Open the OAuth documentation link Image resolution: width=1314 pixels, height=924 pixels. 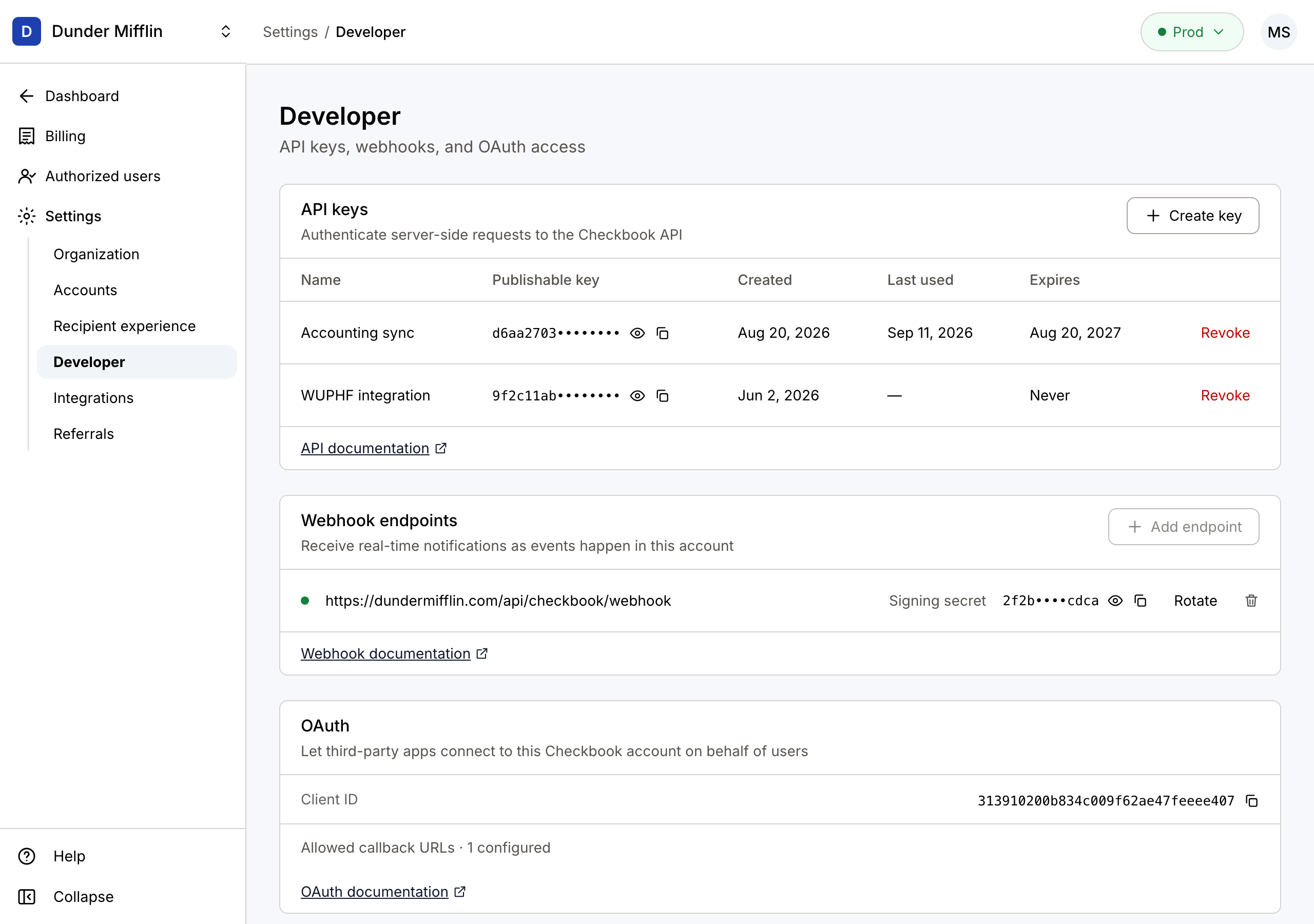click(374, 891)
